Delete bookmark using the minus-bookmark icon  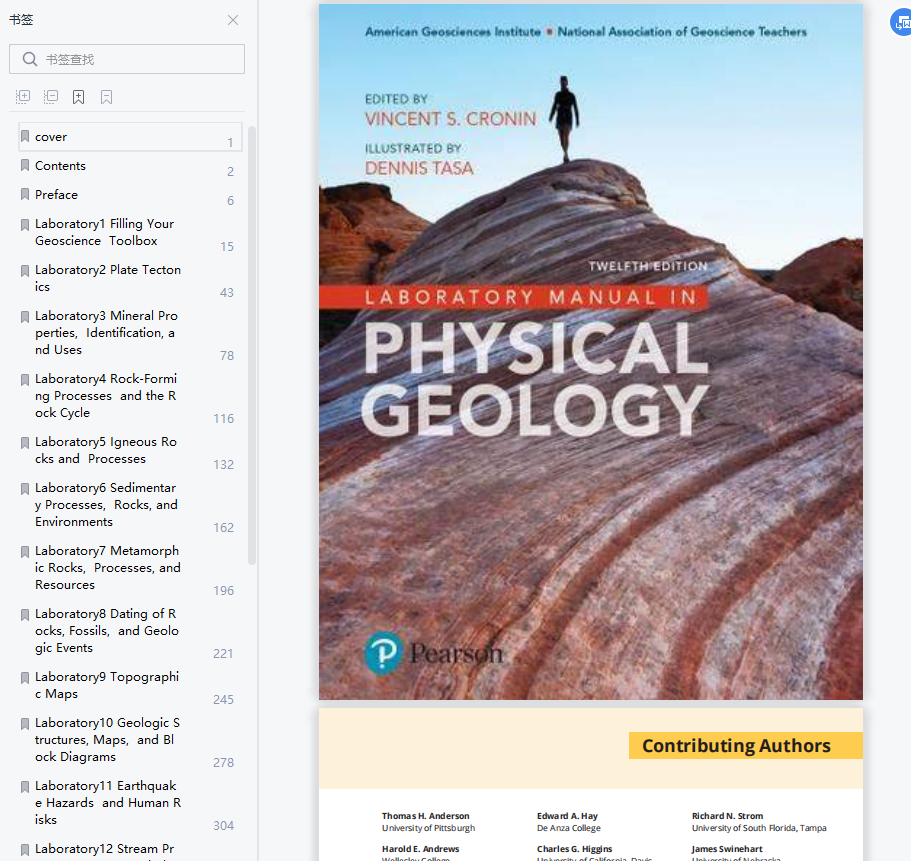106,97
